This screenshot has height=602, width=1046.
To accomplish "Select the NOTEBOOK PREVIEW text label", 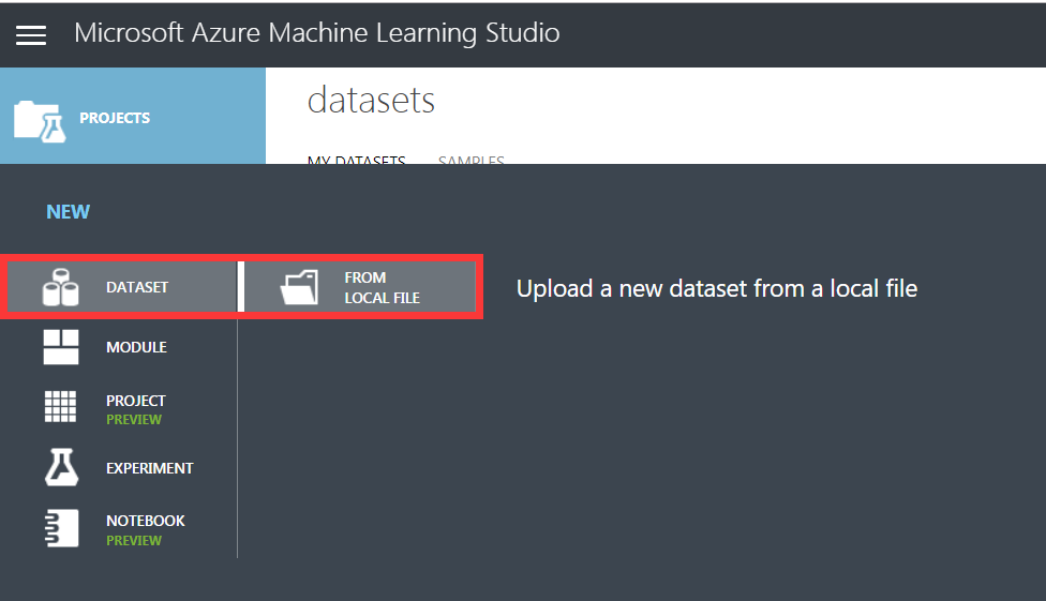I will coord(145,529).
